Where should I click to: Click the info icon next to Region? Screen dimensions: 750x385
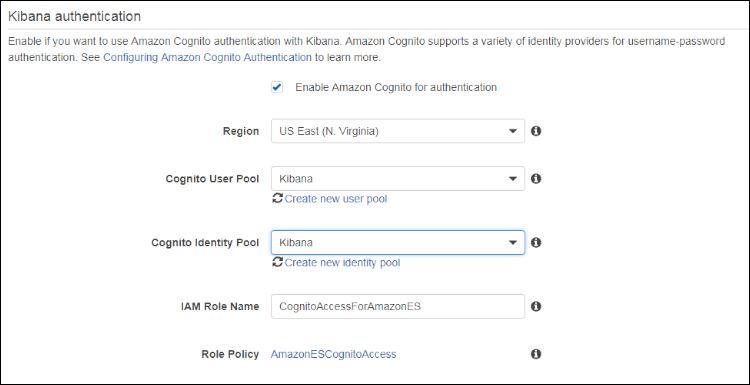click(536, 131)
